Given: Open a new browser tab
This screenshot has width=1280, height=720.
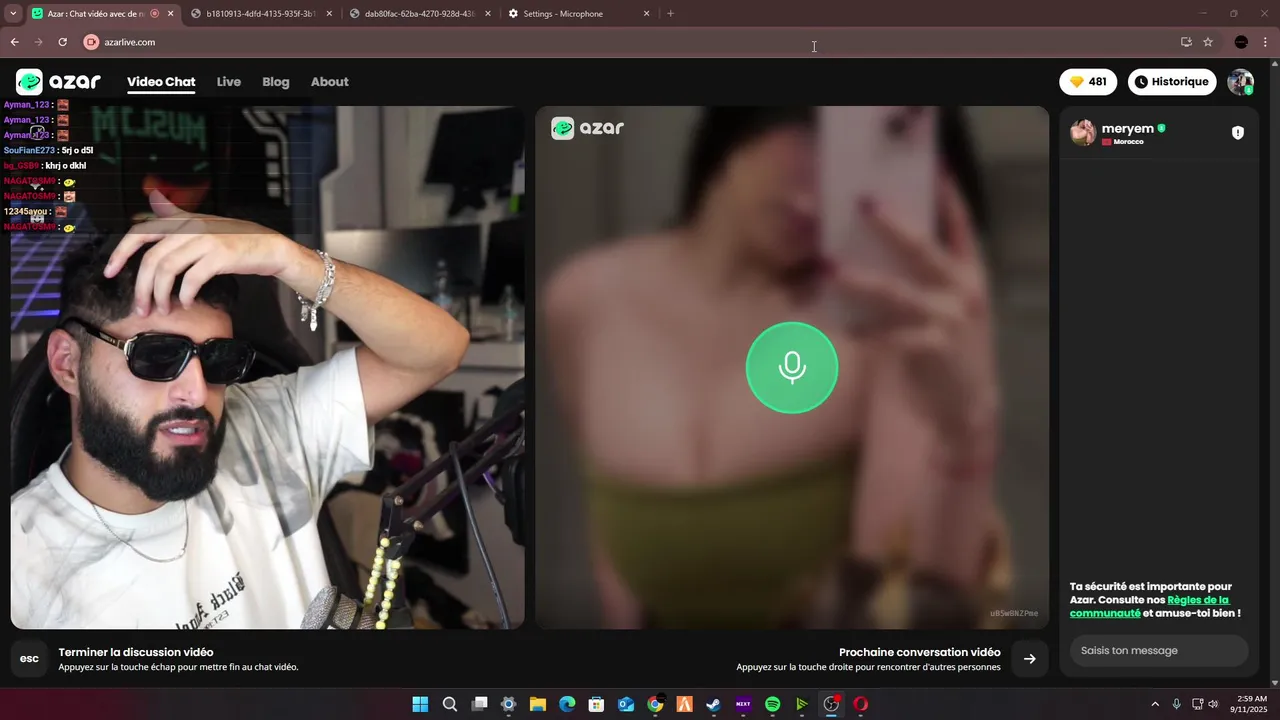Looking at the screenshot, I should click(x=670, y=14).
